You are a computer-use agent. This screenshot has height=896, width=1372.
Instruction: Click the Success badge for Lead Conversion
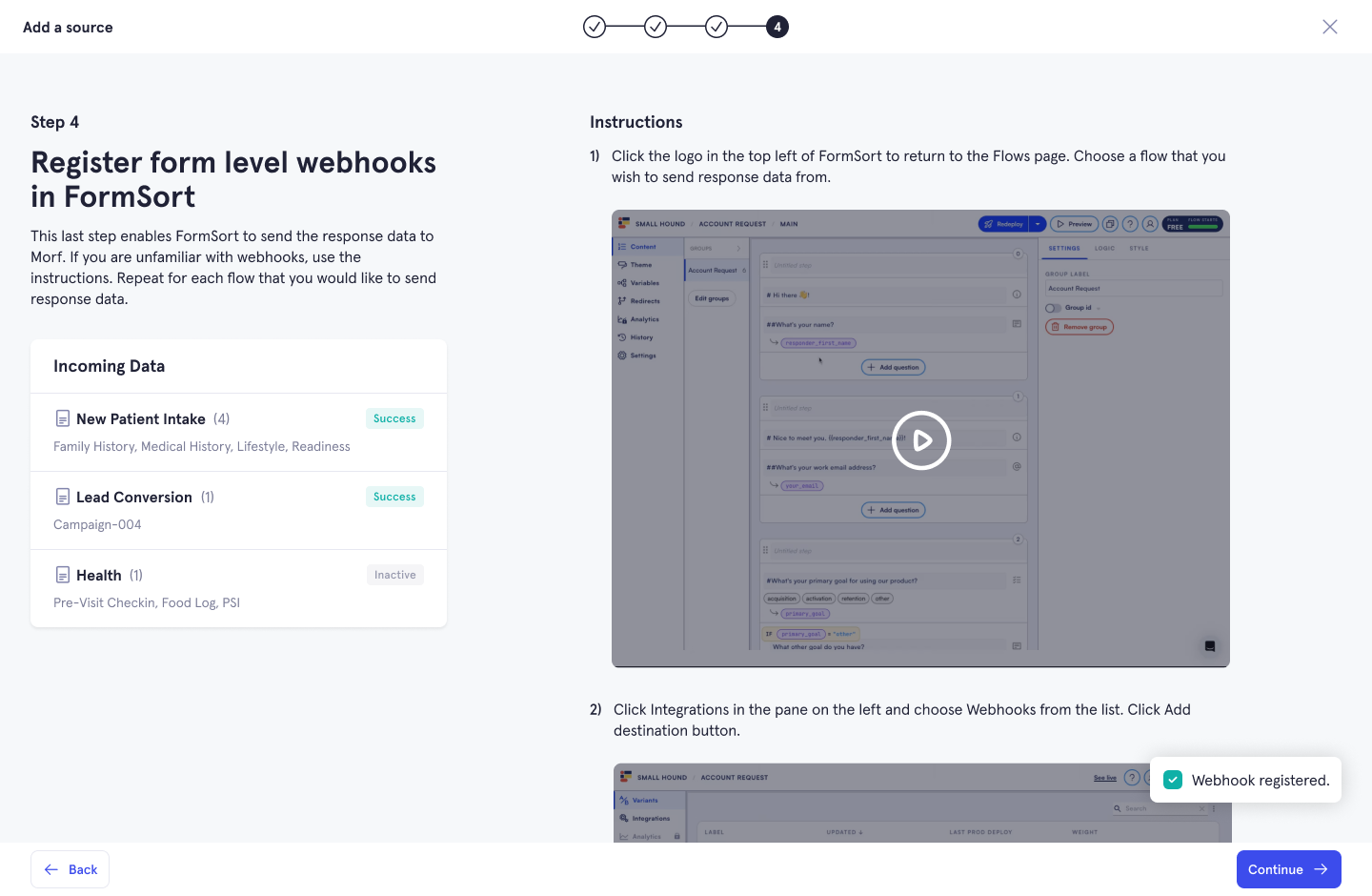click(394, 497)
